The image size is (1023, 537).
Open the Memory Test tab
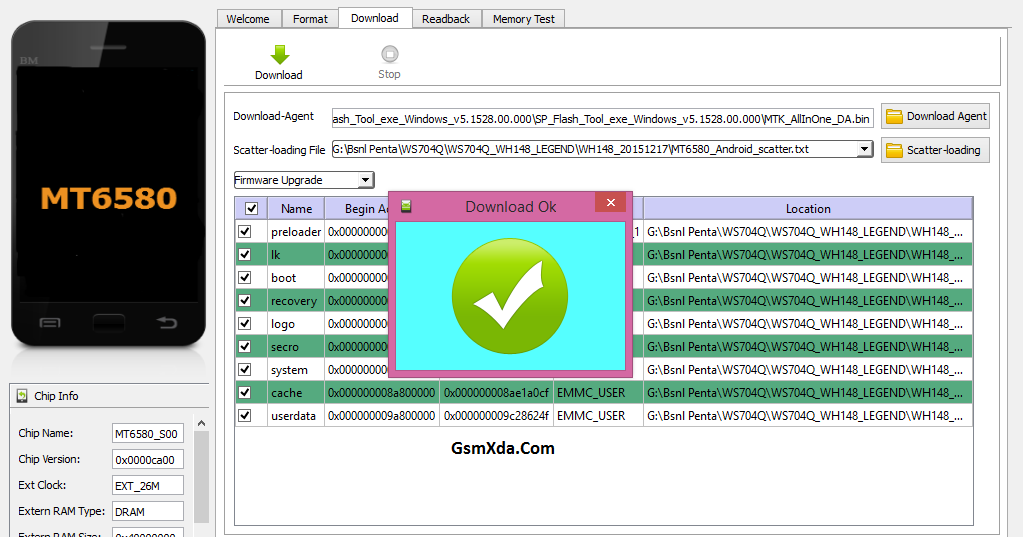point(523,19)
